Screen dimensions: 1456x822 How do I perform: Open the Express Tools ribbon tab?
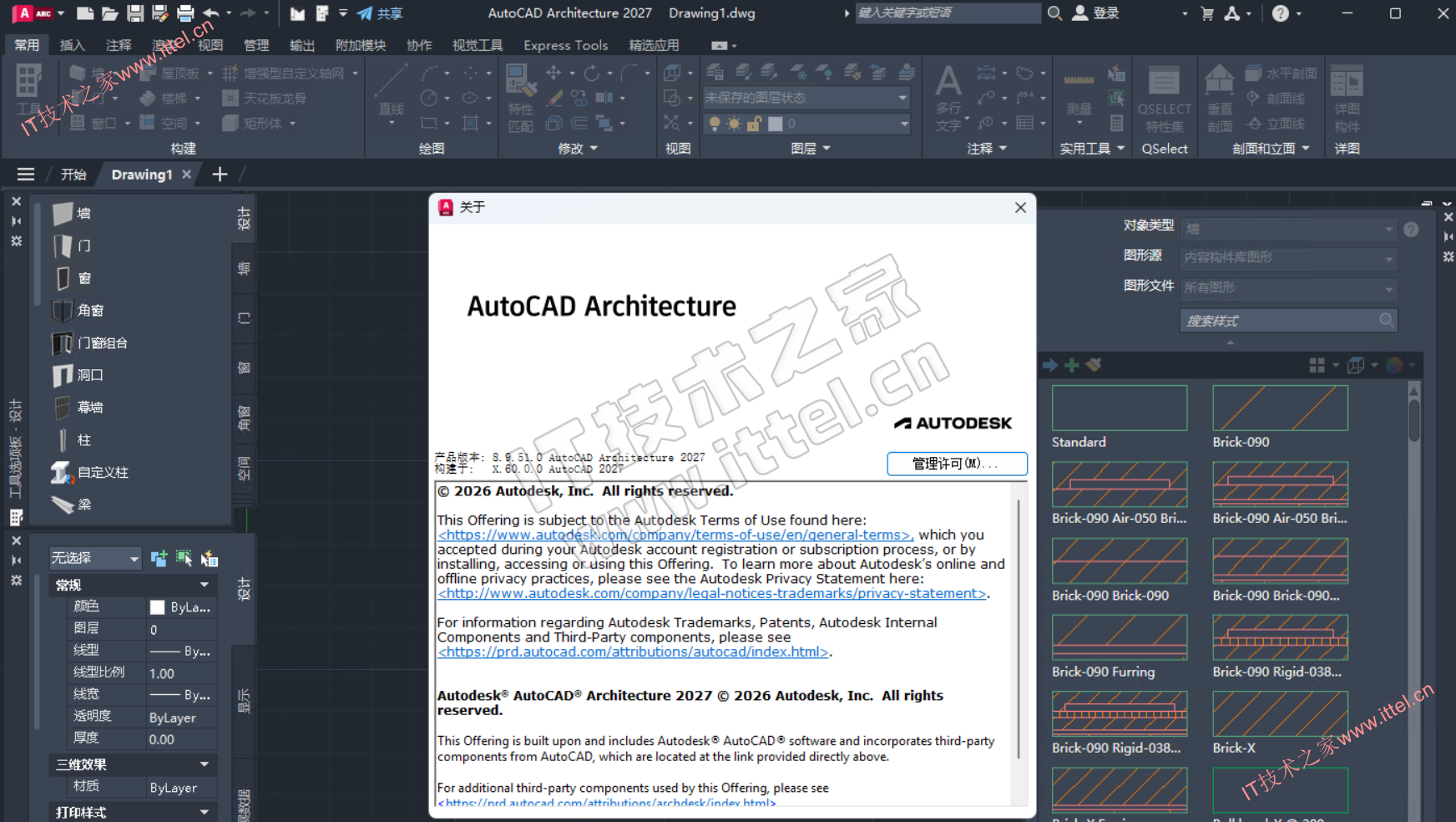coord(565,45)
